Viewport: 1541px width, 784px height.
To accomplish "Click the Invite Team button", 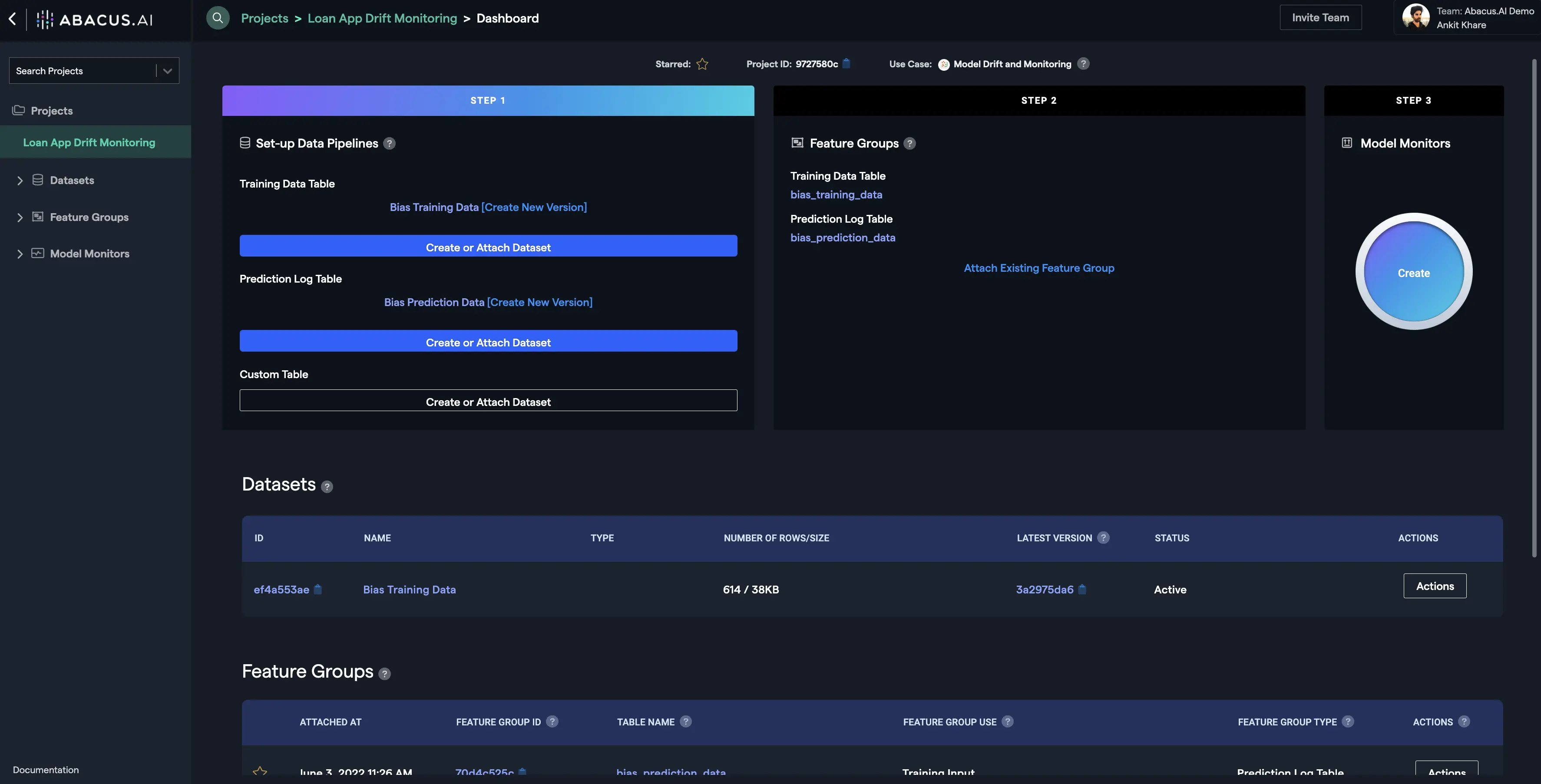I will pyautogui.click(x=1319, y=17).
